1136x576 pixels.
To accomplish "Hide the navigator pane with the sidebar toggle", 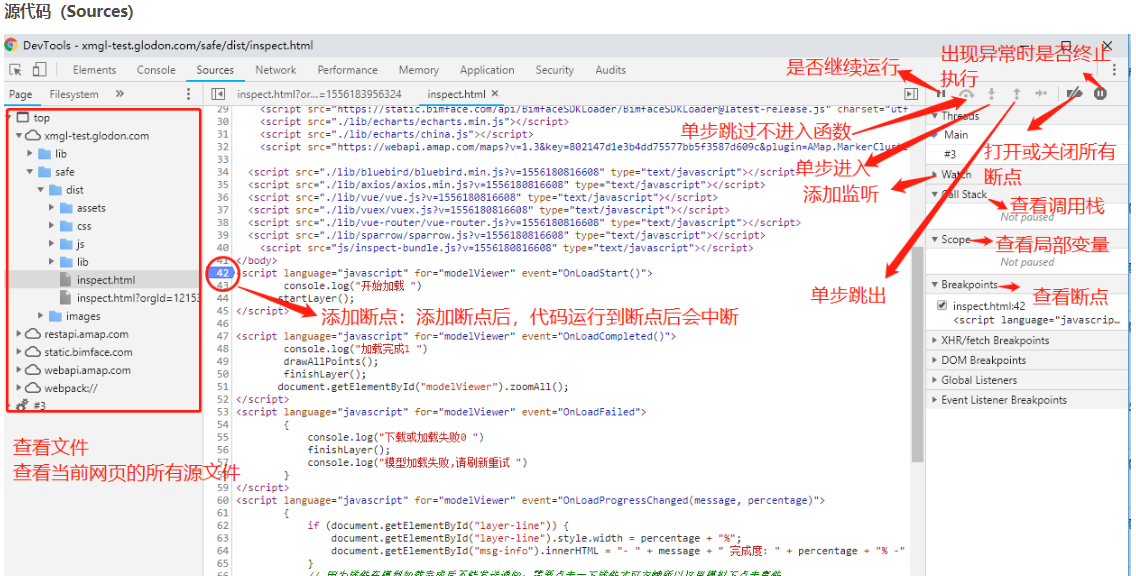I will tap(217, 94).
